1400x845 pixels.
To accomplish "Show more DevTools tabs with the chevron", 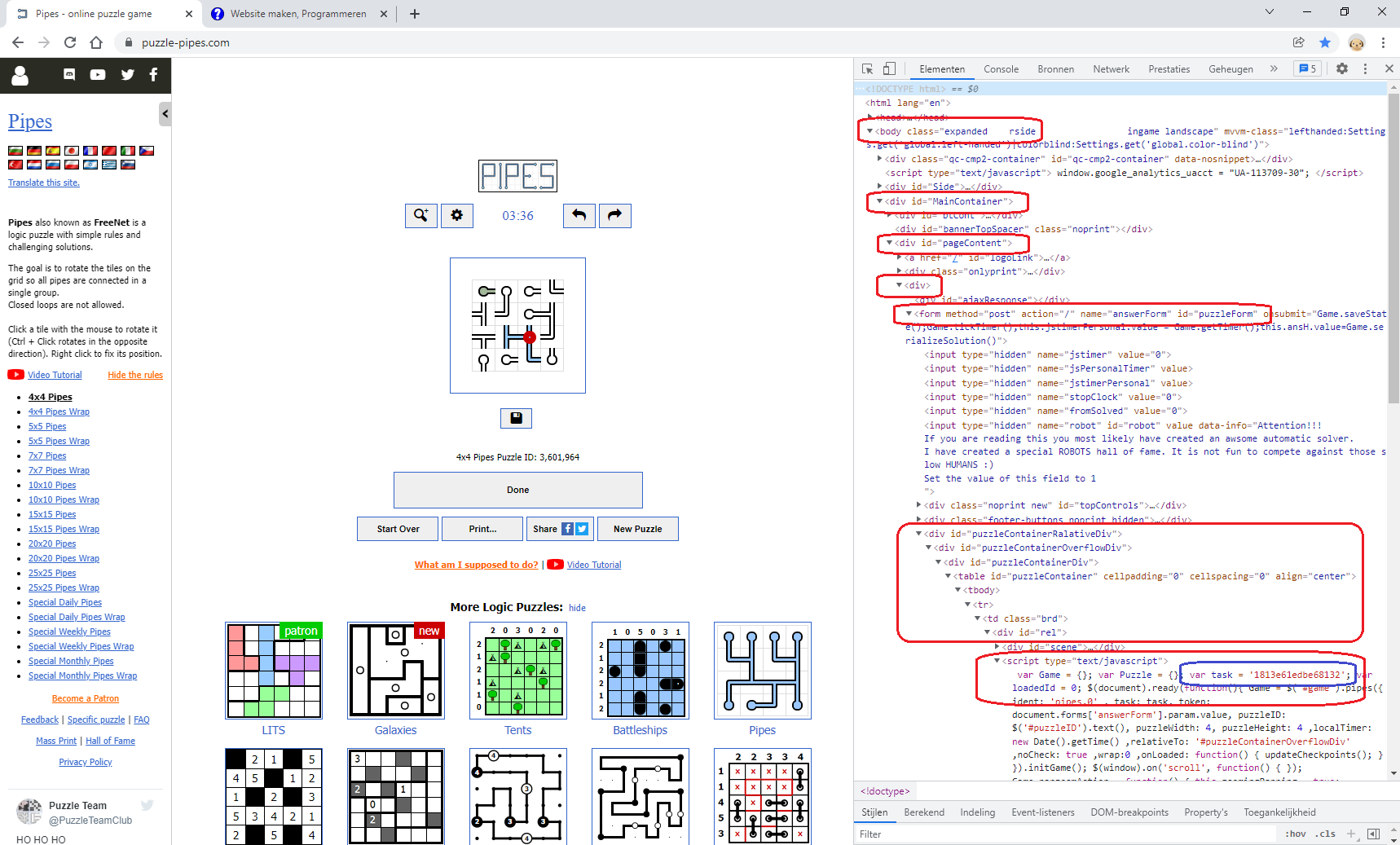I will point(1274,69).
